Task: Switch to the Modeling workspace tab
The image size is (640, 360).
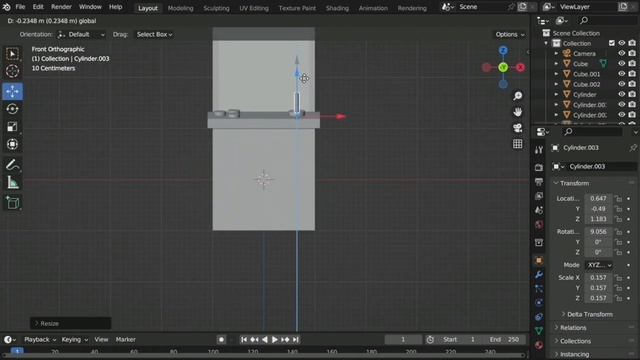Action: (x=180, y=8)
